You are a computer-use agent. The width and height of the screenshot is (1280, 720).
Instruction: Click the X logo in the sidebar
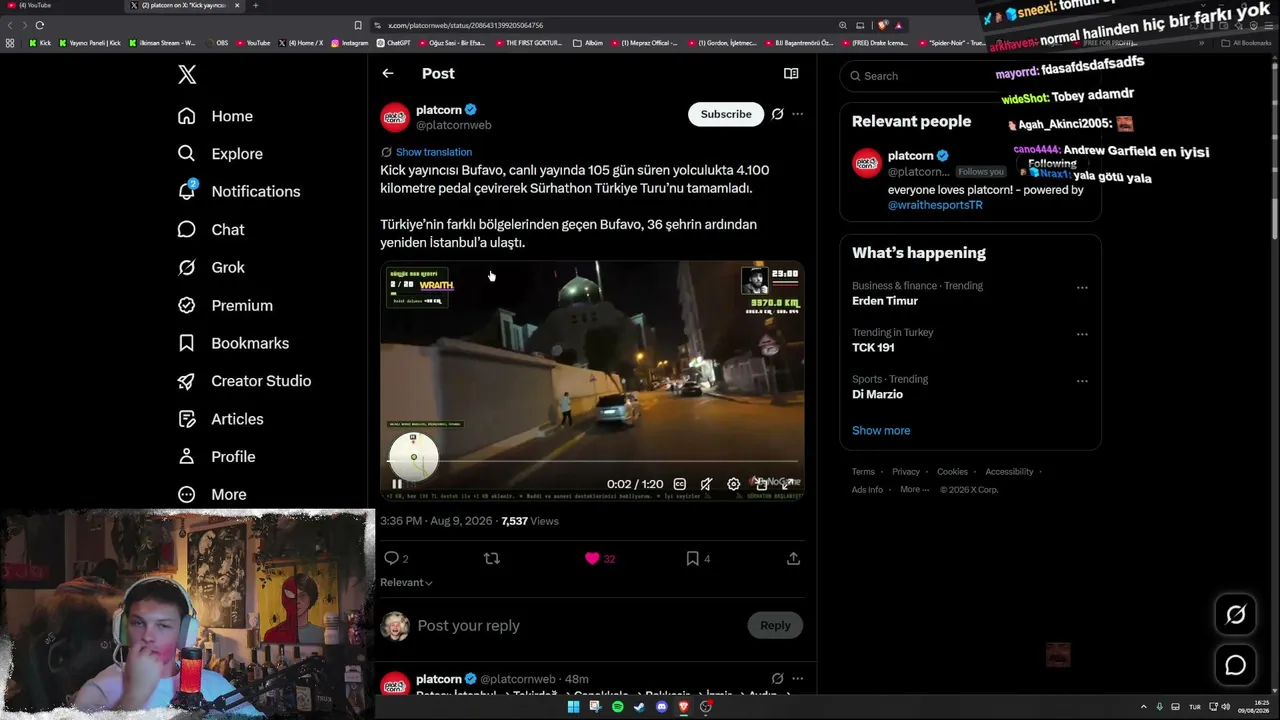(187, 74)
